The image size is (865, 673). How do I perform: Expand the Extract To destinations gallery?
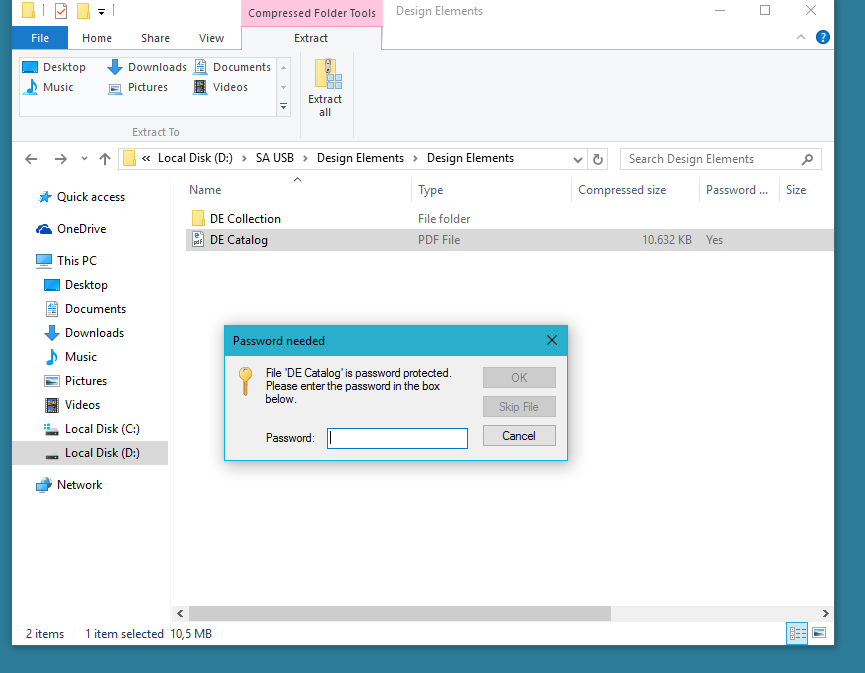coord(284,106)
